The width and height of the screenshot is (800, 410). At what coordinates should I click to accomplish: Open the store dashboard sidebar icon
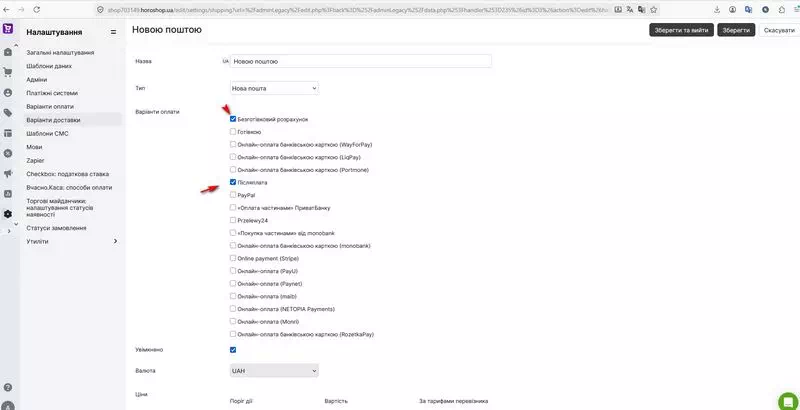[x=8, y=52]
